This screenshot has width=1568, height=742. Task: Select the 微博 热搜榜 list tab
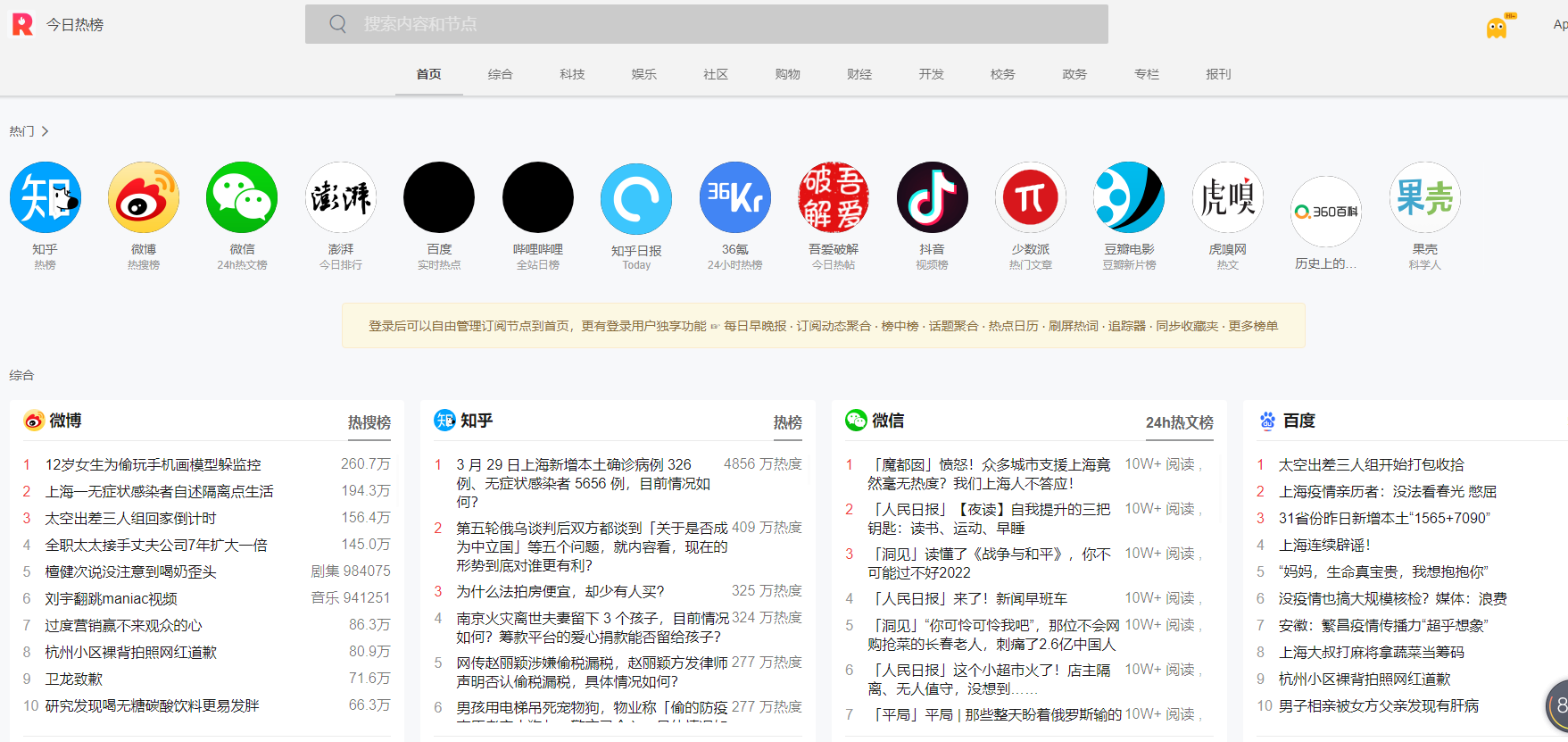[369, 422]
